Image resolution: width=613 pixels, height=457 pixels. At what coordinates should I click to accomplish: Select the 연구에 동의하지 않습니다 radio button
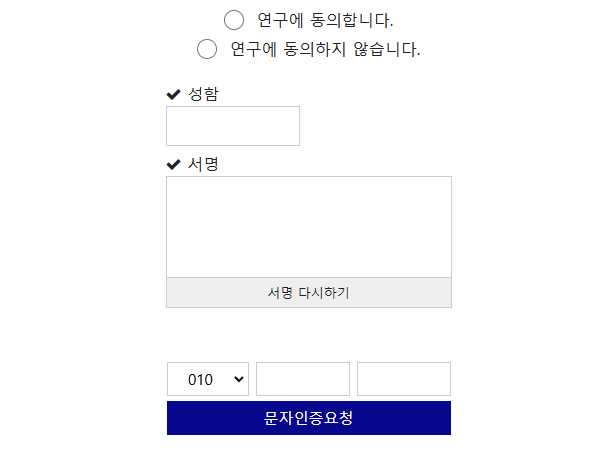(207, 49)
